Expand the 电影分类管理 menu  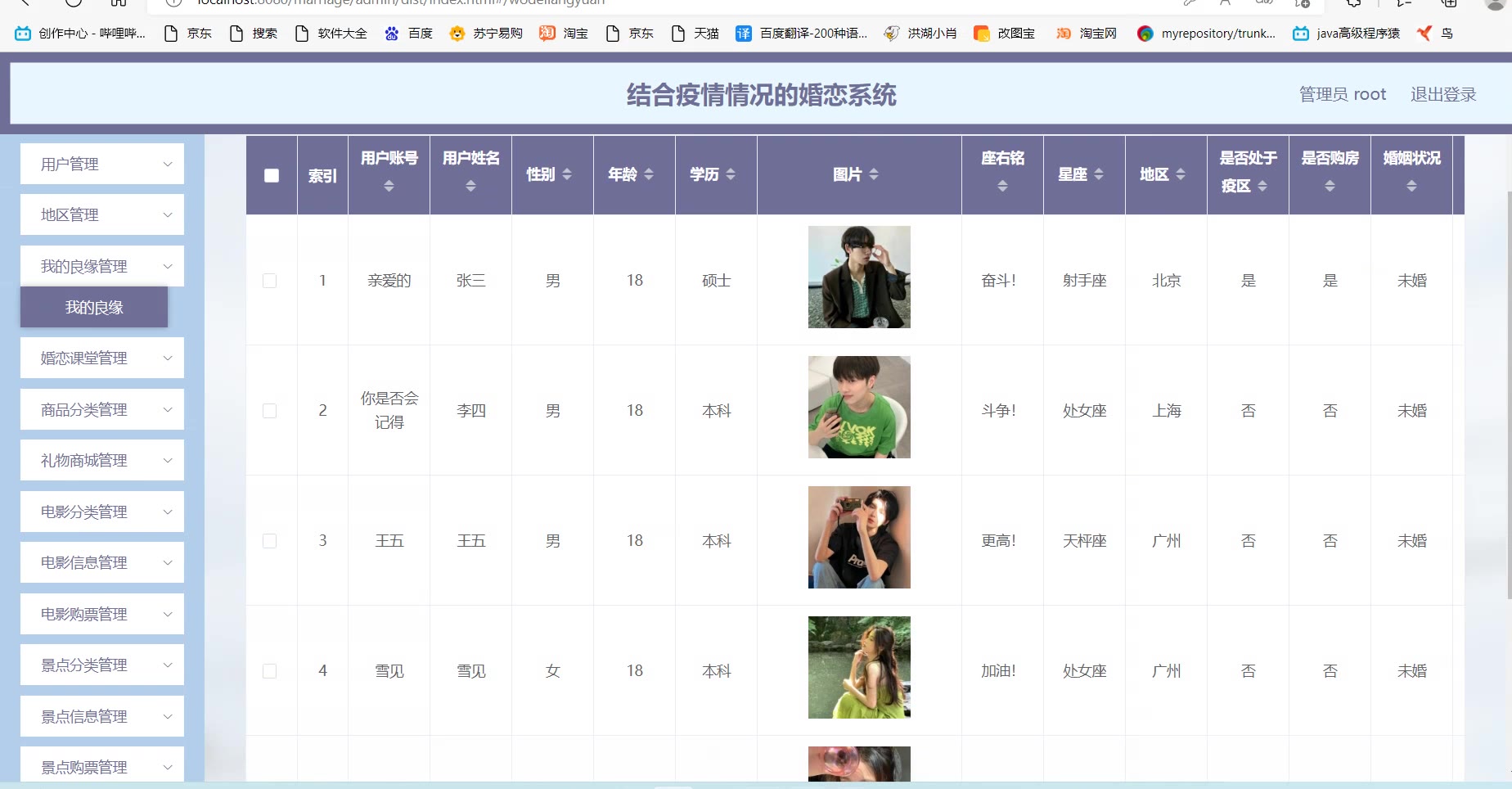click(x=102, y=512)
